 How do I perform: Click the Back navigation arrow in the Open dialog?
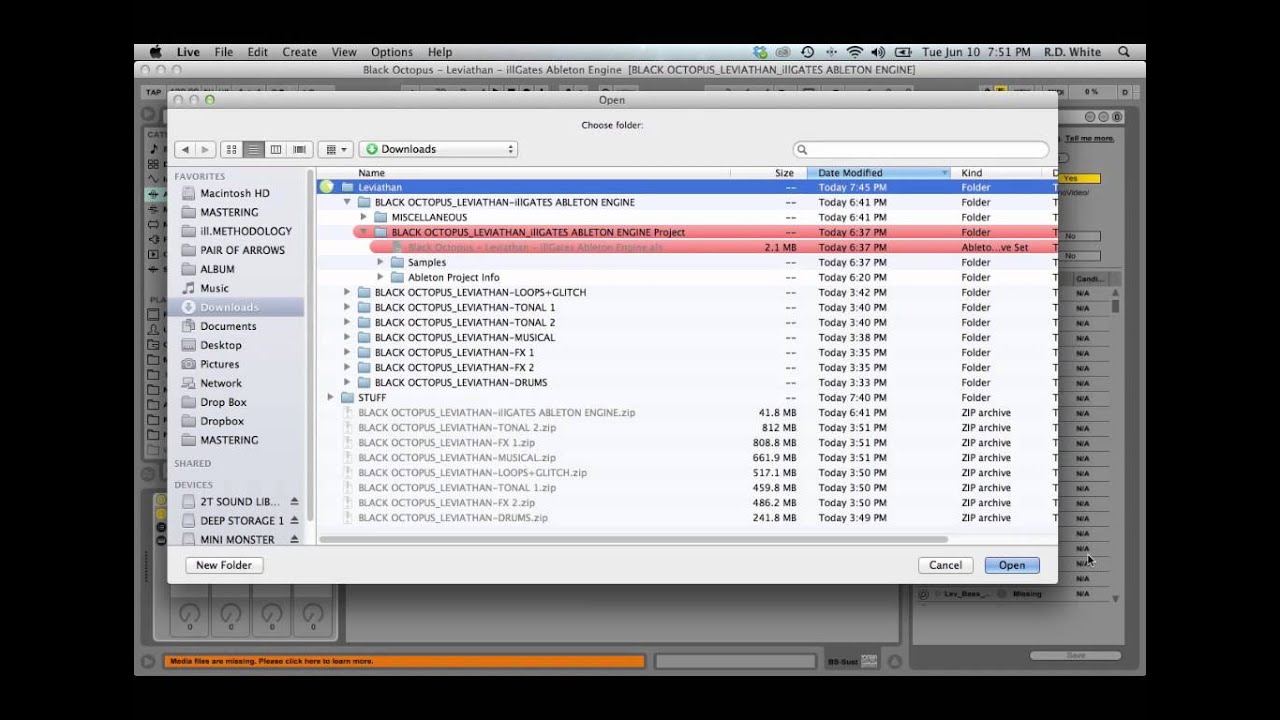click(185, 149)
